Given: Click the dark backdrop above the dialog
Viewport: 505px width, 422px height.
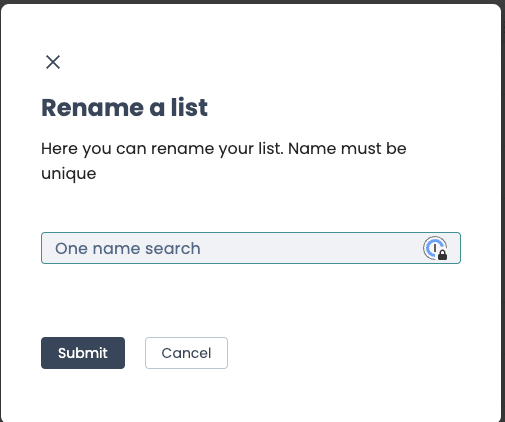Looking at the screenshot, I should [x=252, y=2].
